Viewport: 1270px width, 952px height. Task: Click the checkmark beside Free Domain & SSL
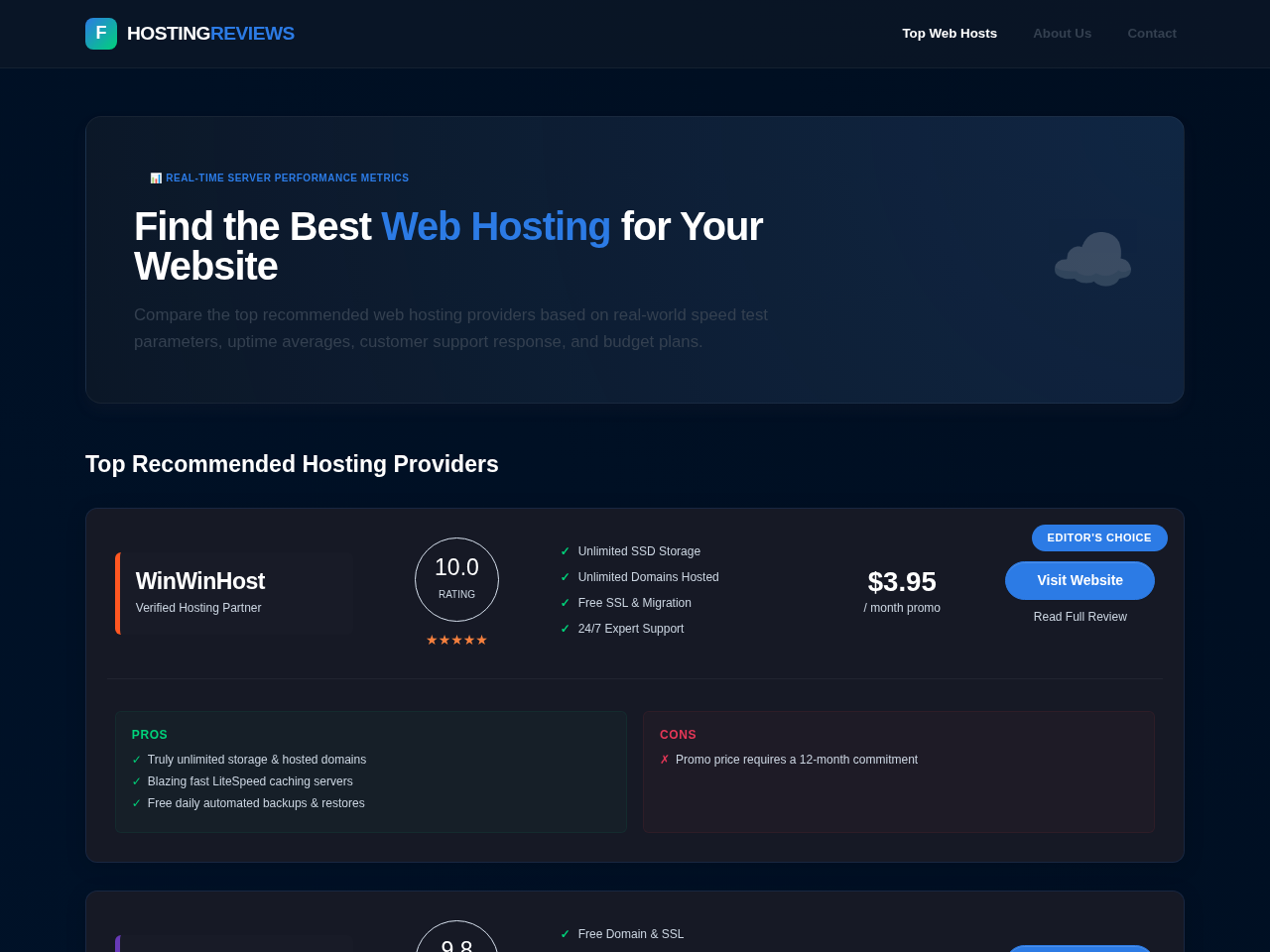tap(566, 934)
